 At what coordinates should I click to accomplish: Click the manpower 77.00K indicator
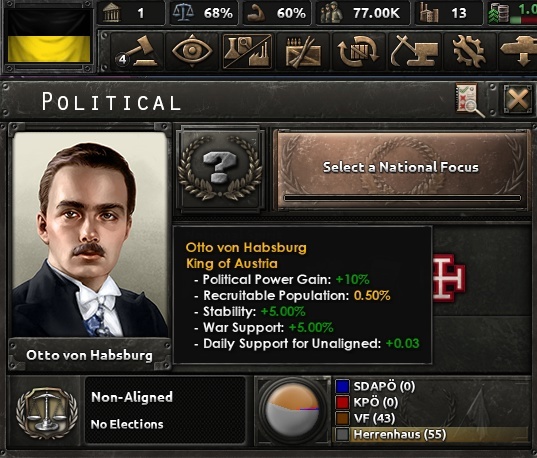362,13
